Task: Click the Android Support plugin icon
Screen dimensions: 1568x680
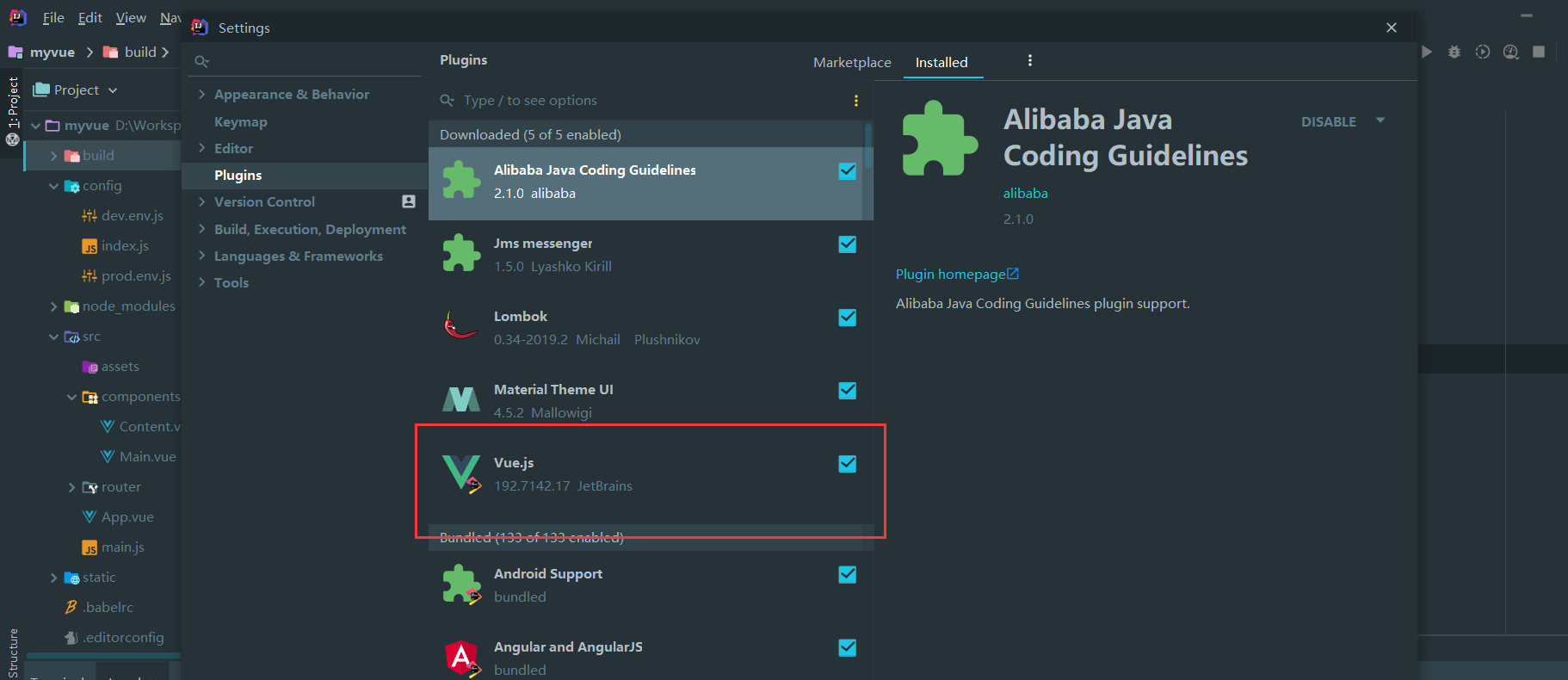Action: (461, 584)
